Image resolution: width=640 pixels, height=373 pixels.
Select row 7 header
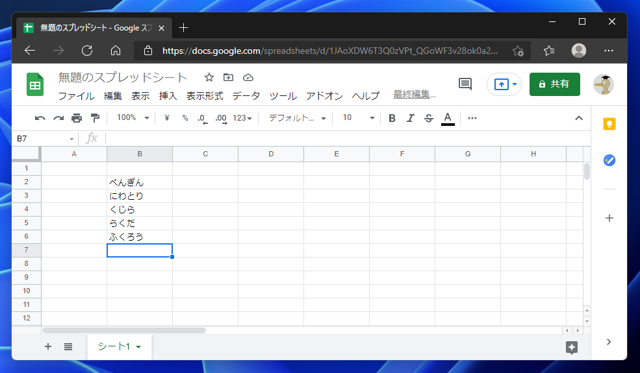26,250
